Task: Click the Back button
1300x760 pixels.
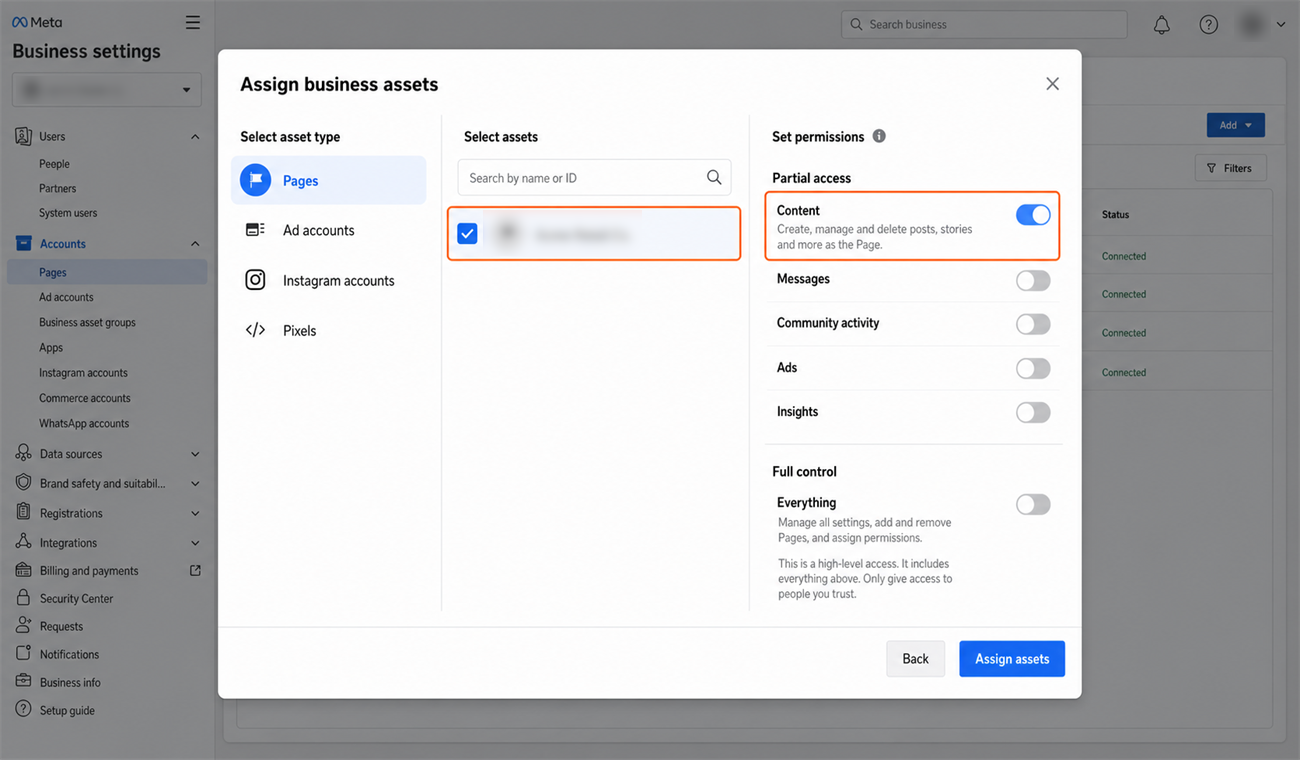Action: 915,659
